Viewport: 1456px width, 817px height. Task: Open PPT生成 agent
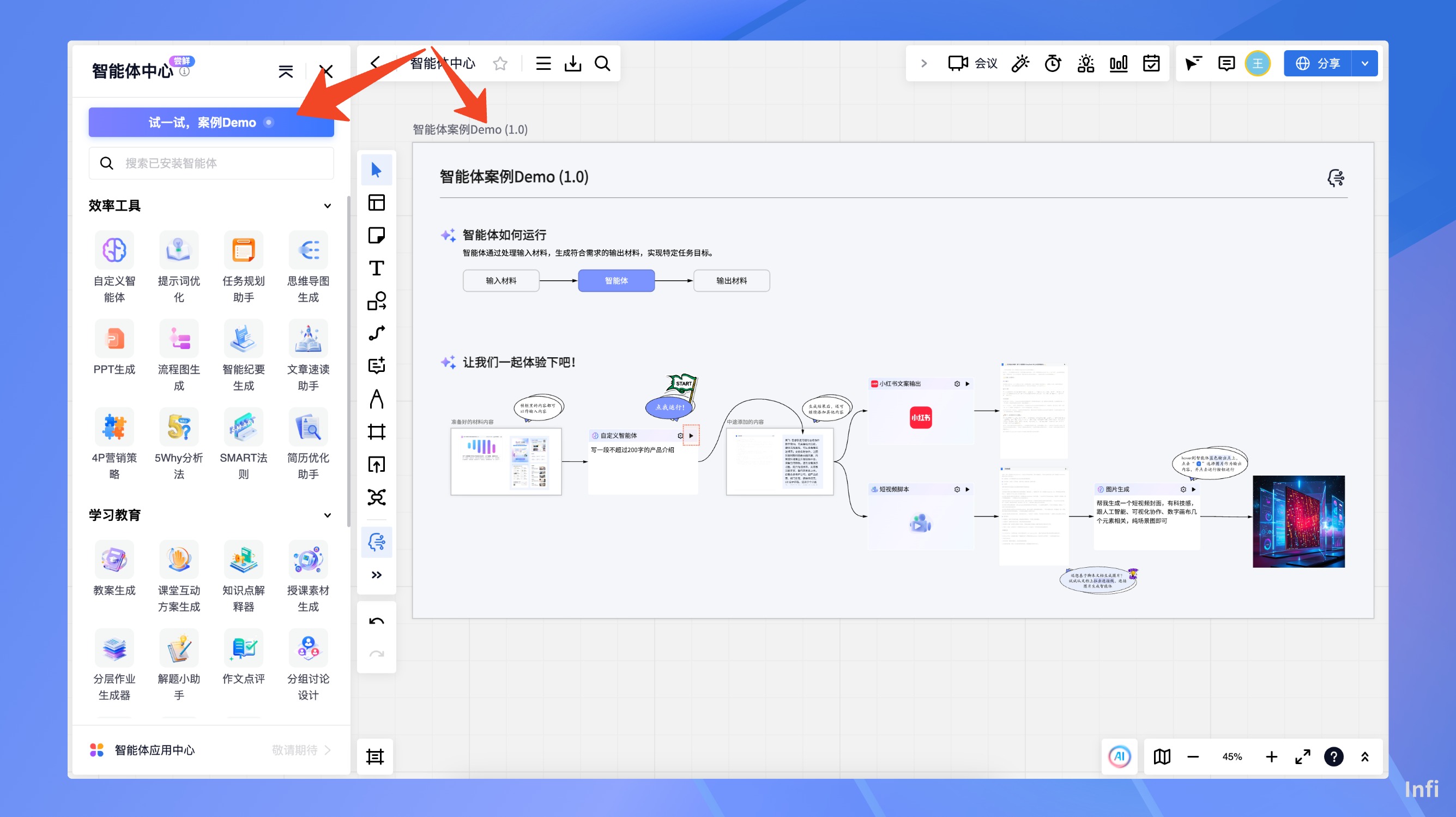(114, 348)
